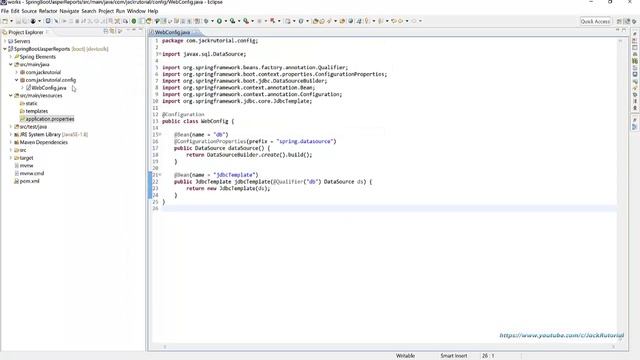Collapse All in Project Explorer toolbar
This screenshot has height=360, width=640.
coord(106,31)
